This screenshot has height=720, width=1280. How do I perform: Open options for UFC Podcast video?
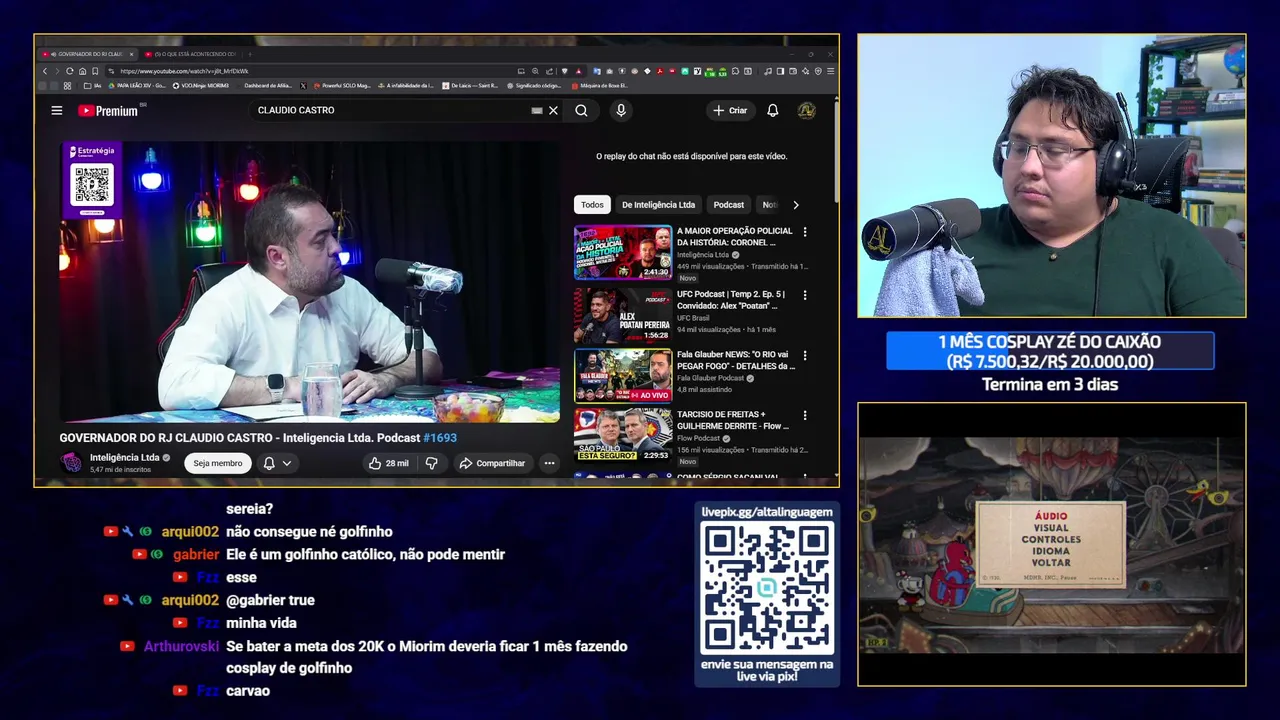(805, 295)
